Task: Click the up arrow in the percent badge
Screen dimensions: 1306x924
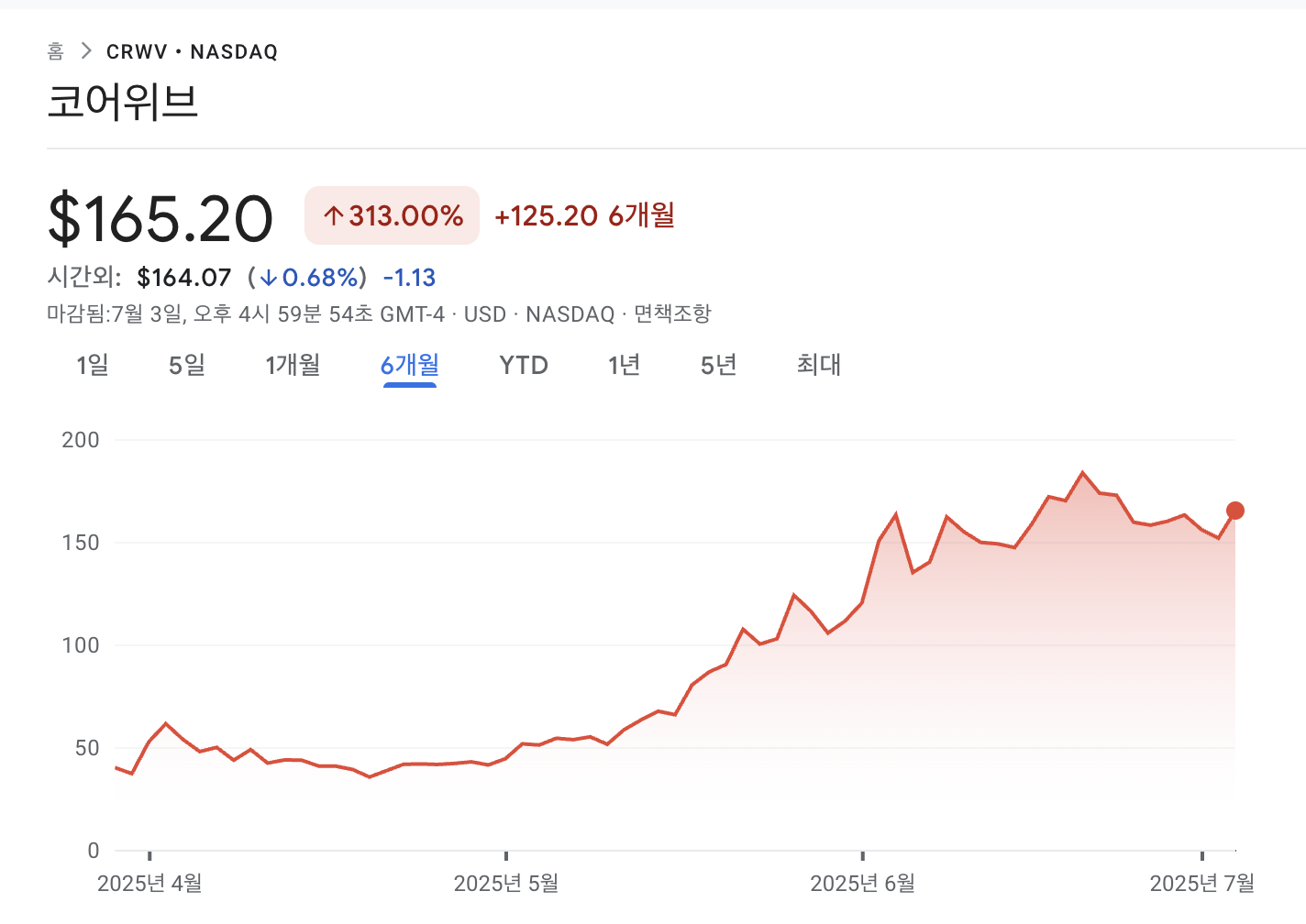Action: (334, 216)
